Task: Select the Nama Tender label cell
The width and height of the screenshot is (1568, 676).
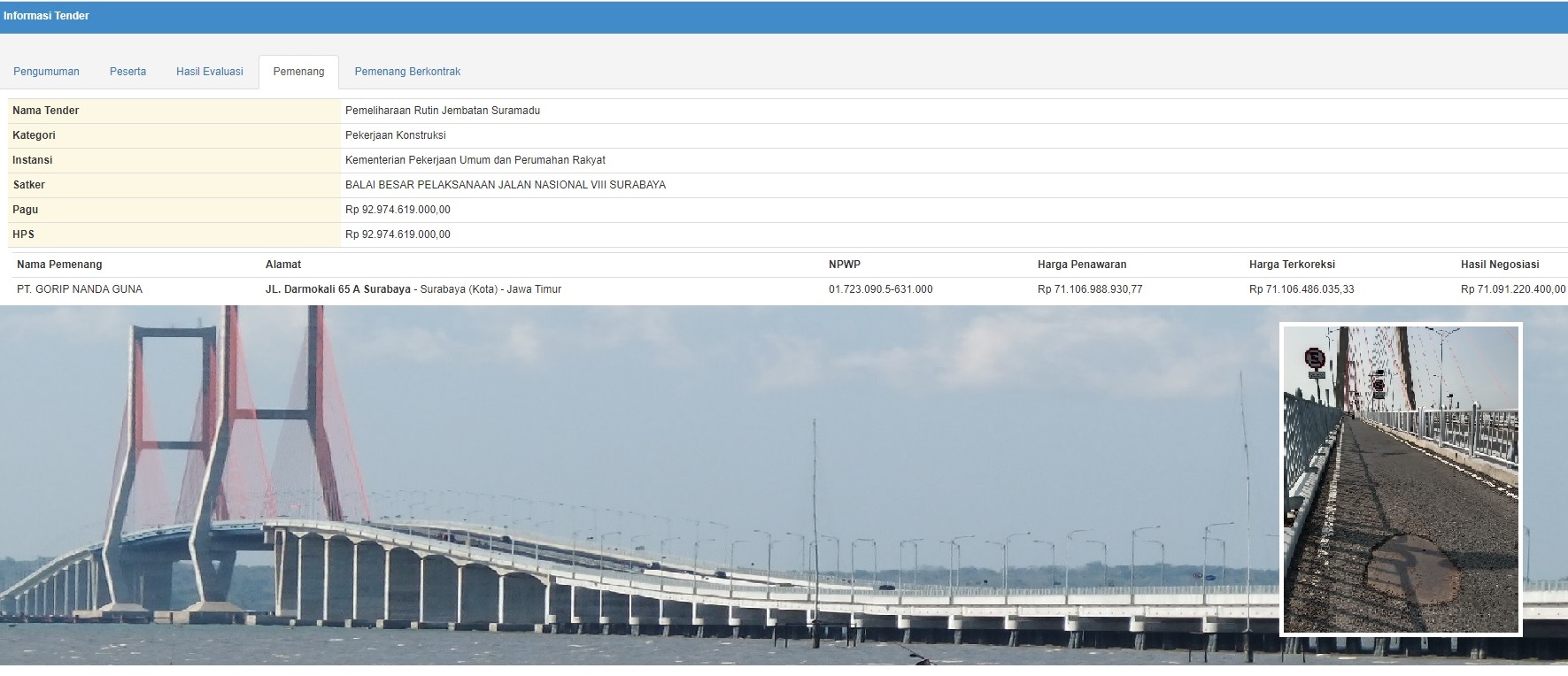Action: tap(174, 111)
